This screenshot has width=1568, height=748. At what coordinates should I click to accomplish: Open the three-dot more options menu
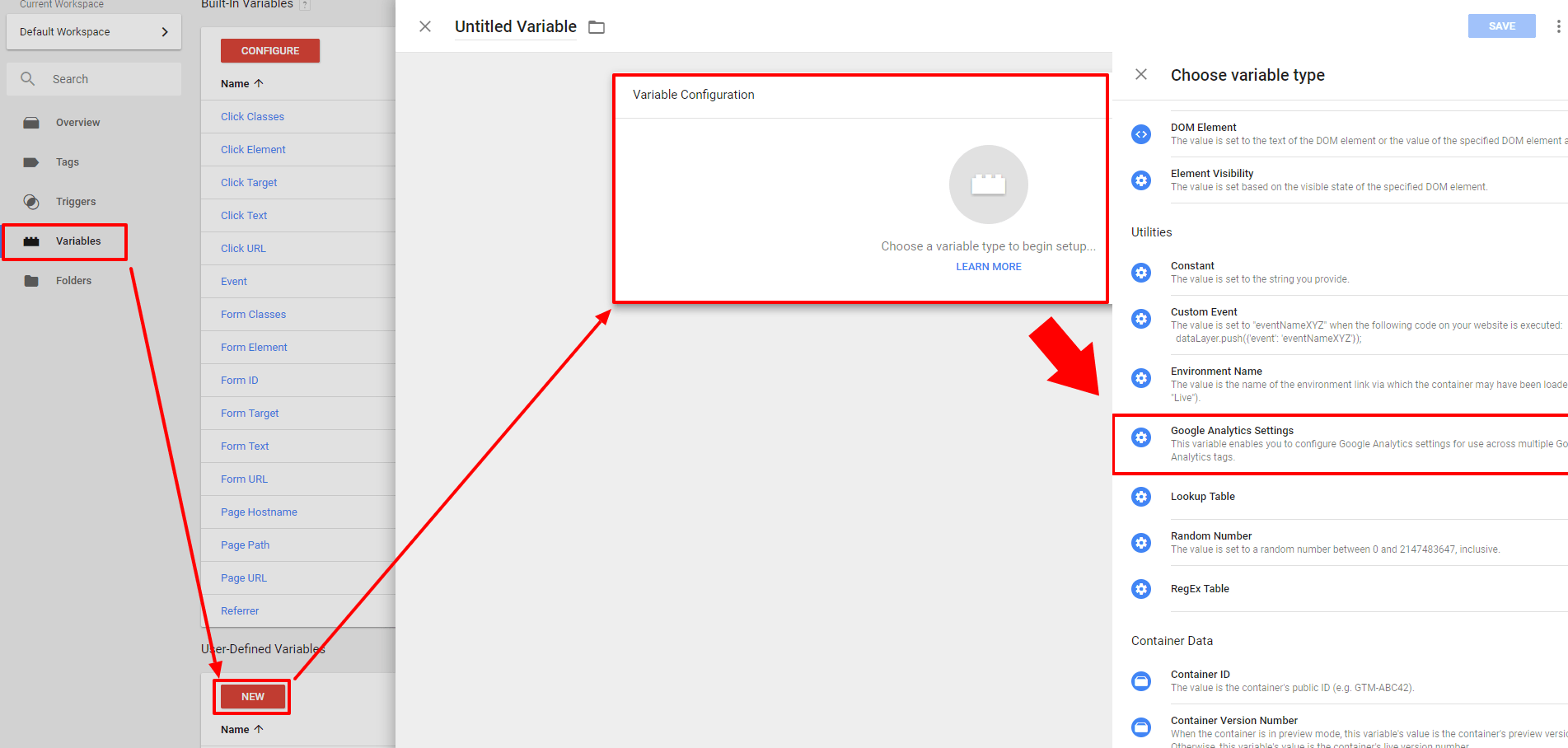click(x=1558, y=26)
